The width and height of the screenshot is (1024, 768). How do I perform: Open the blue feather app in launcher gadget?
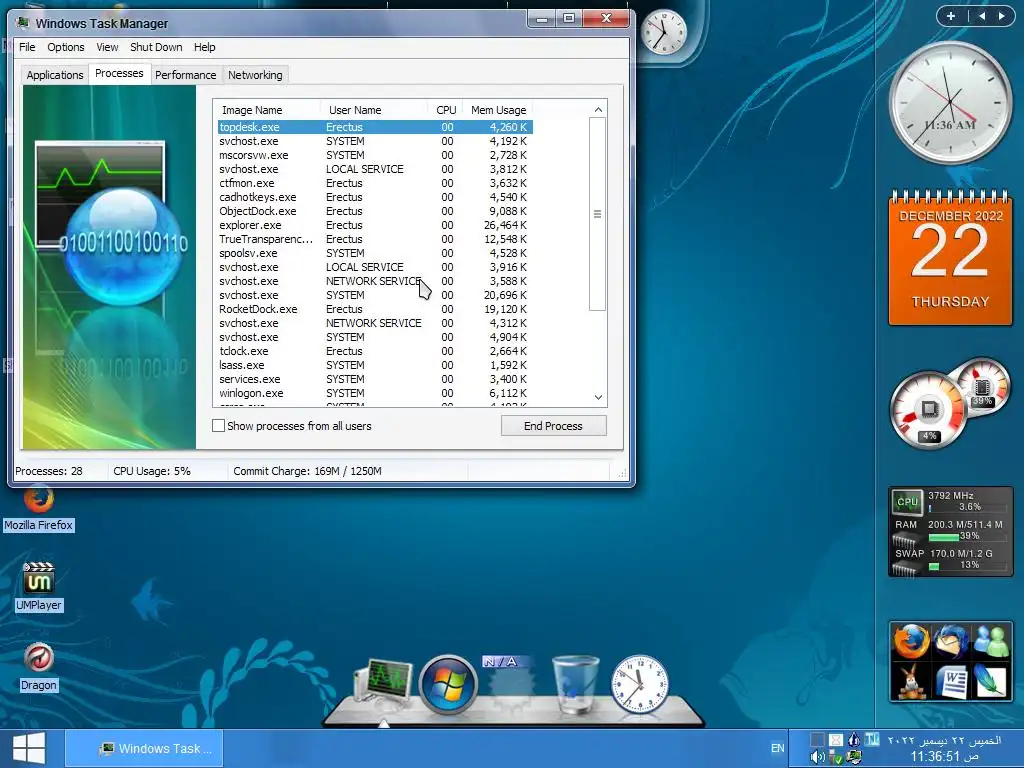tap(991, 682)
